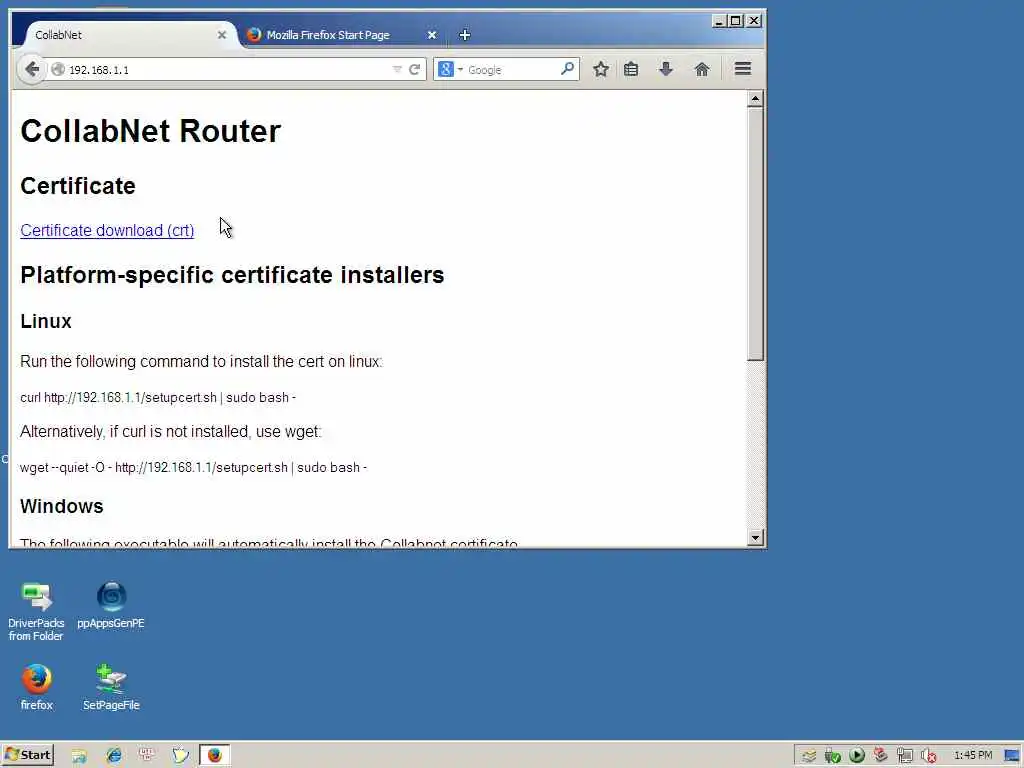Go back using the browser back arrow
The height and width of the screenshot is (768, 1024).
tap(31, 69)
